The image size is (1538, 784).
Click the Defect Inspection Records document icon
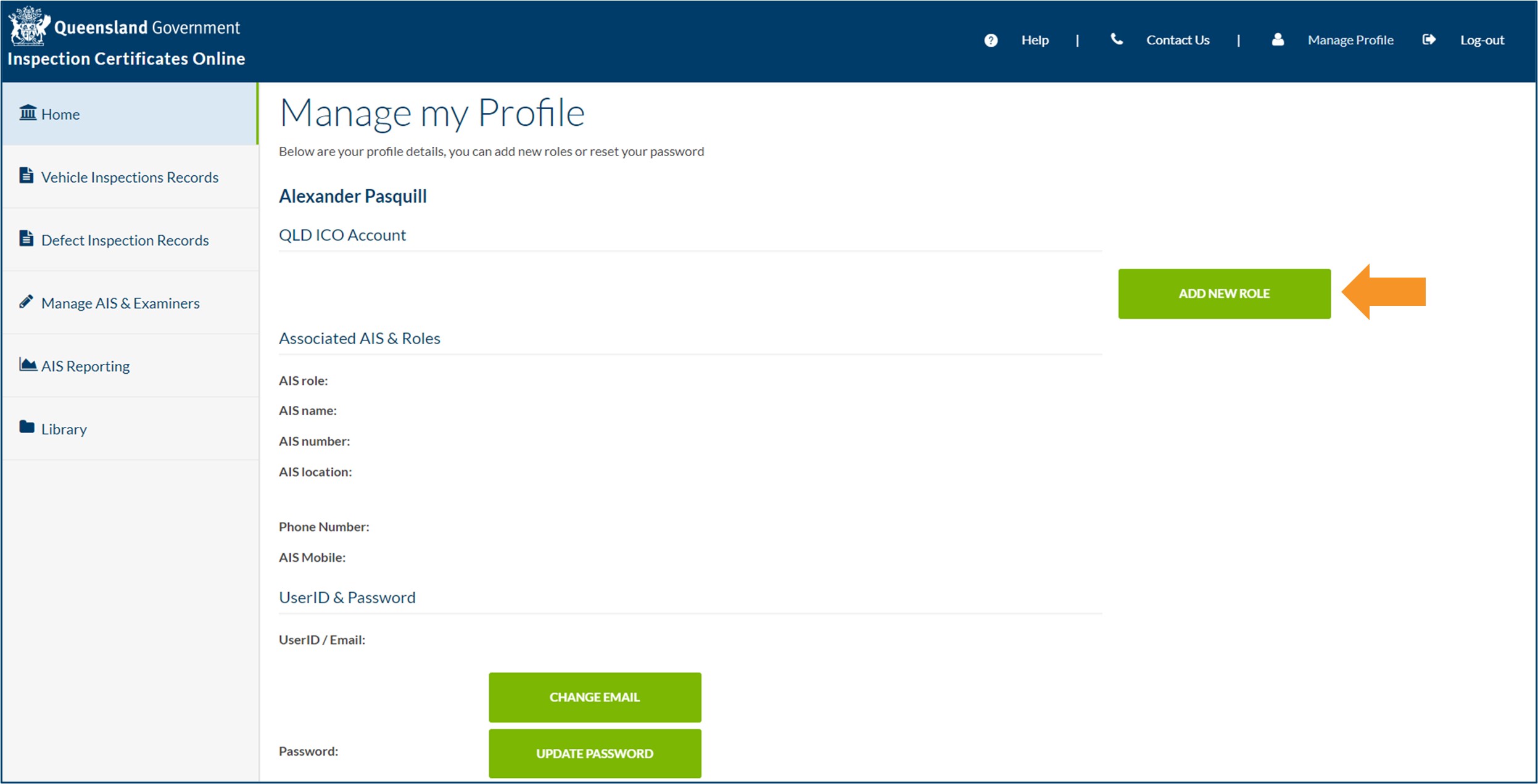tap(27, 239)
